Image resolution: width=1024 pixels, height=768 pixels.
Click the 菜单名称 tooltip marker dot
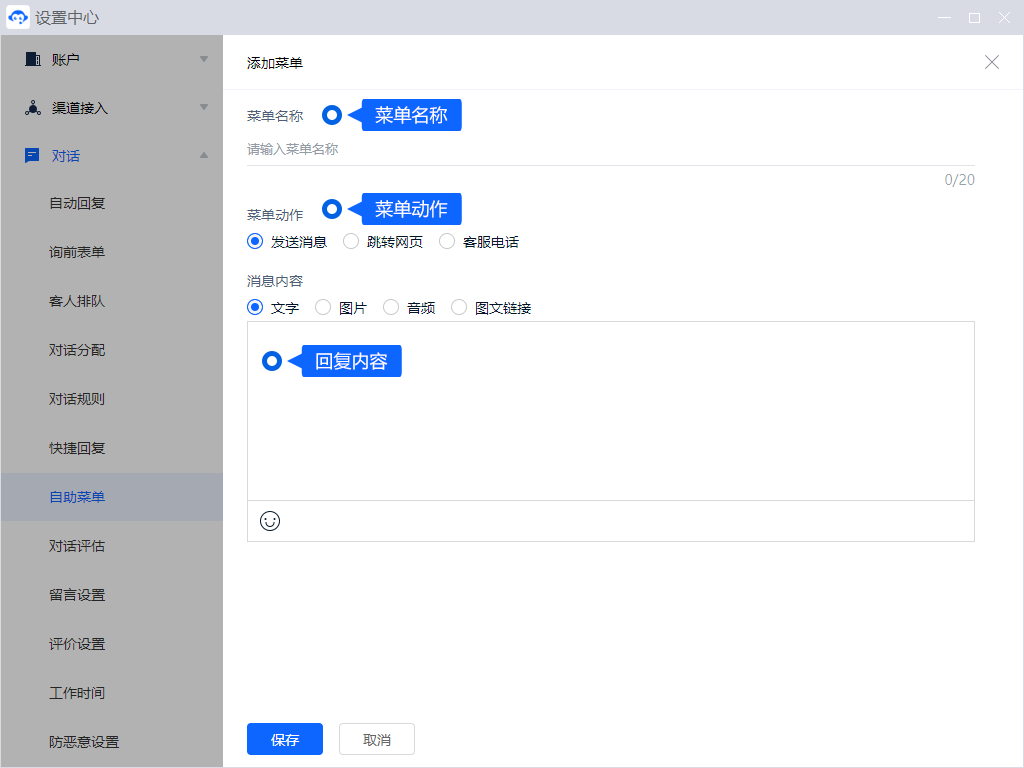[x=332, y=115]
